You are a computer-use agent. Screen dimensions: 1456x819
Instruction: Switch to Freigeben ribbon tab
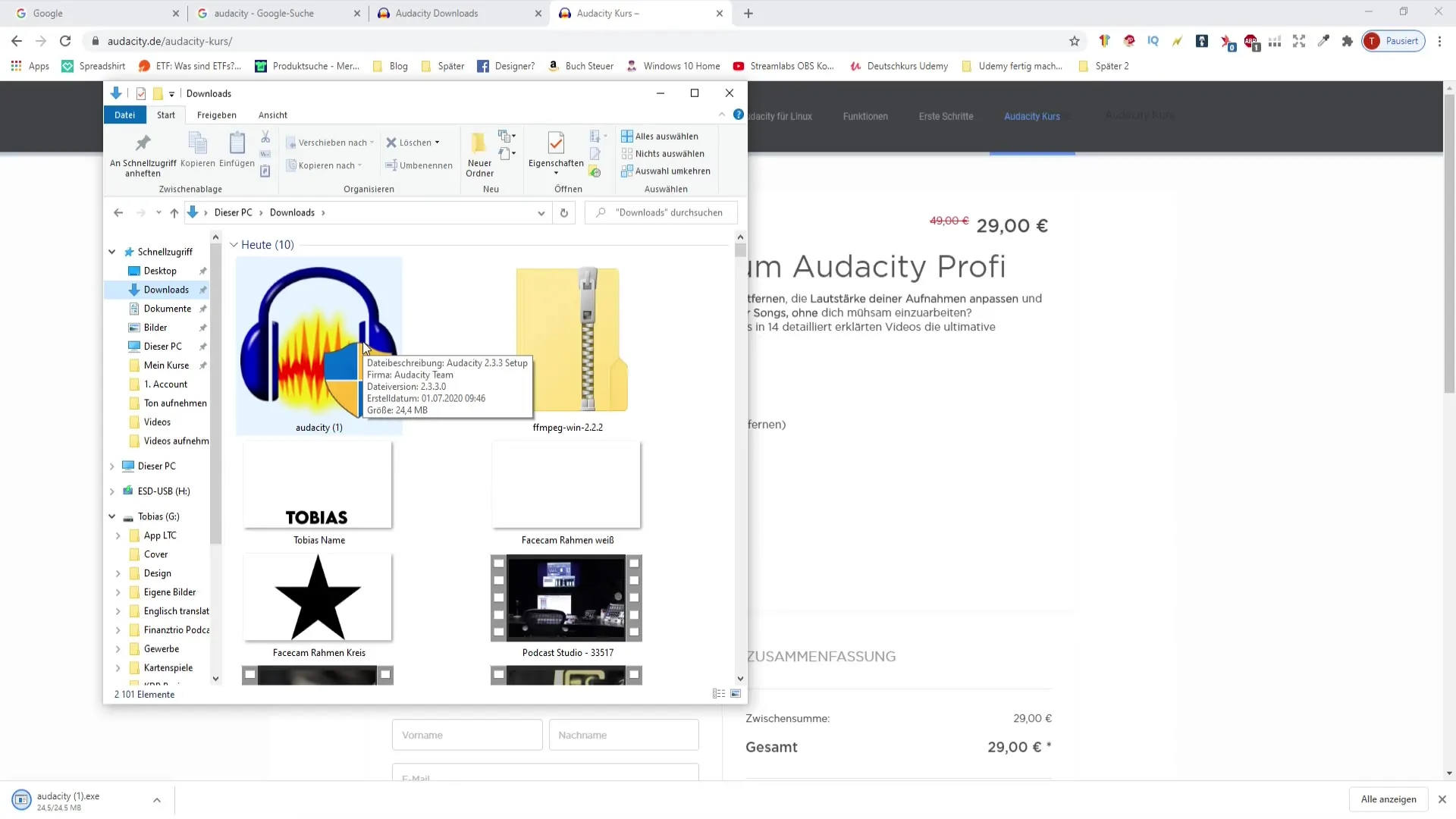tap(217, 115)
